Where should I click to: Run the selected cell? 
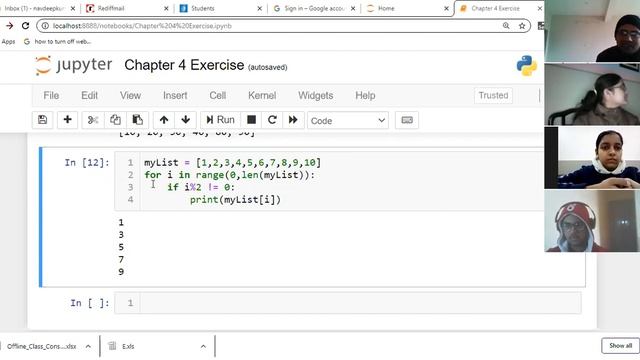[x=220, y=120]
